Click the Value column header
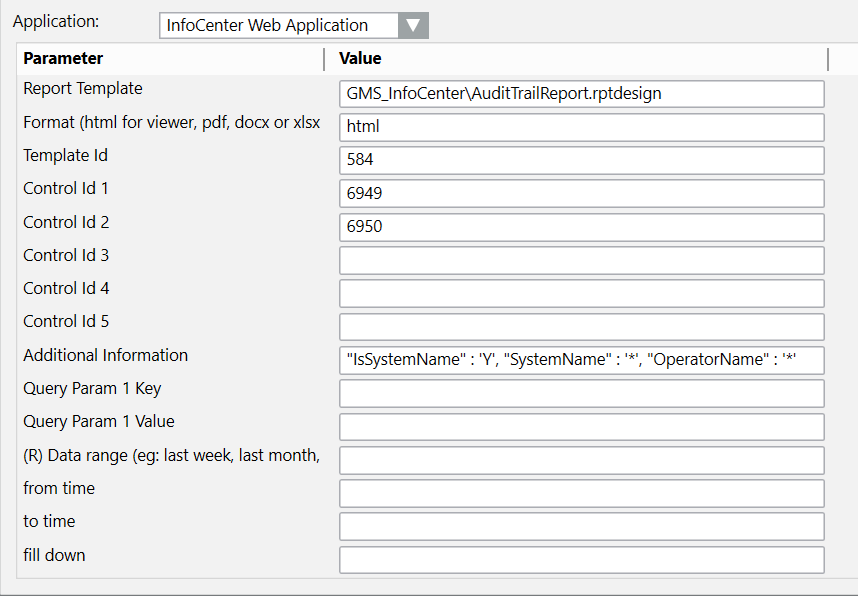 click(x=580, y=59)
